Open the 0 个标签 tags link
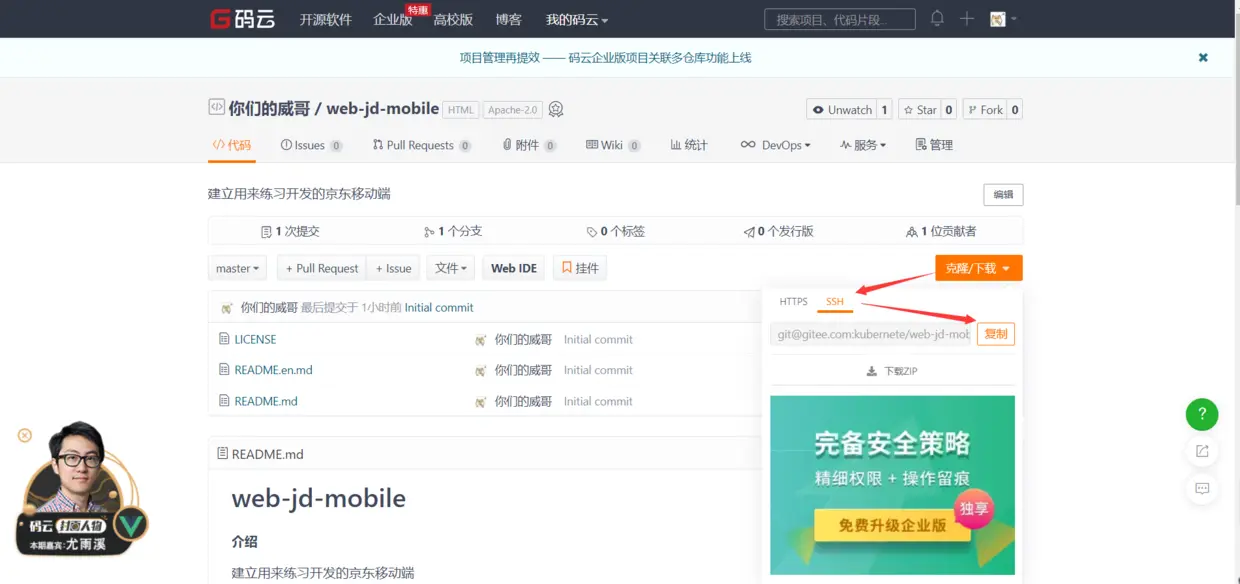Screen dimensions: 1240x584 point(615,231)
